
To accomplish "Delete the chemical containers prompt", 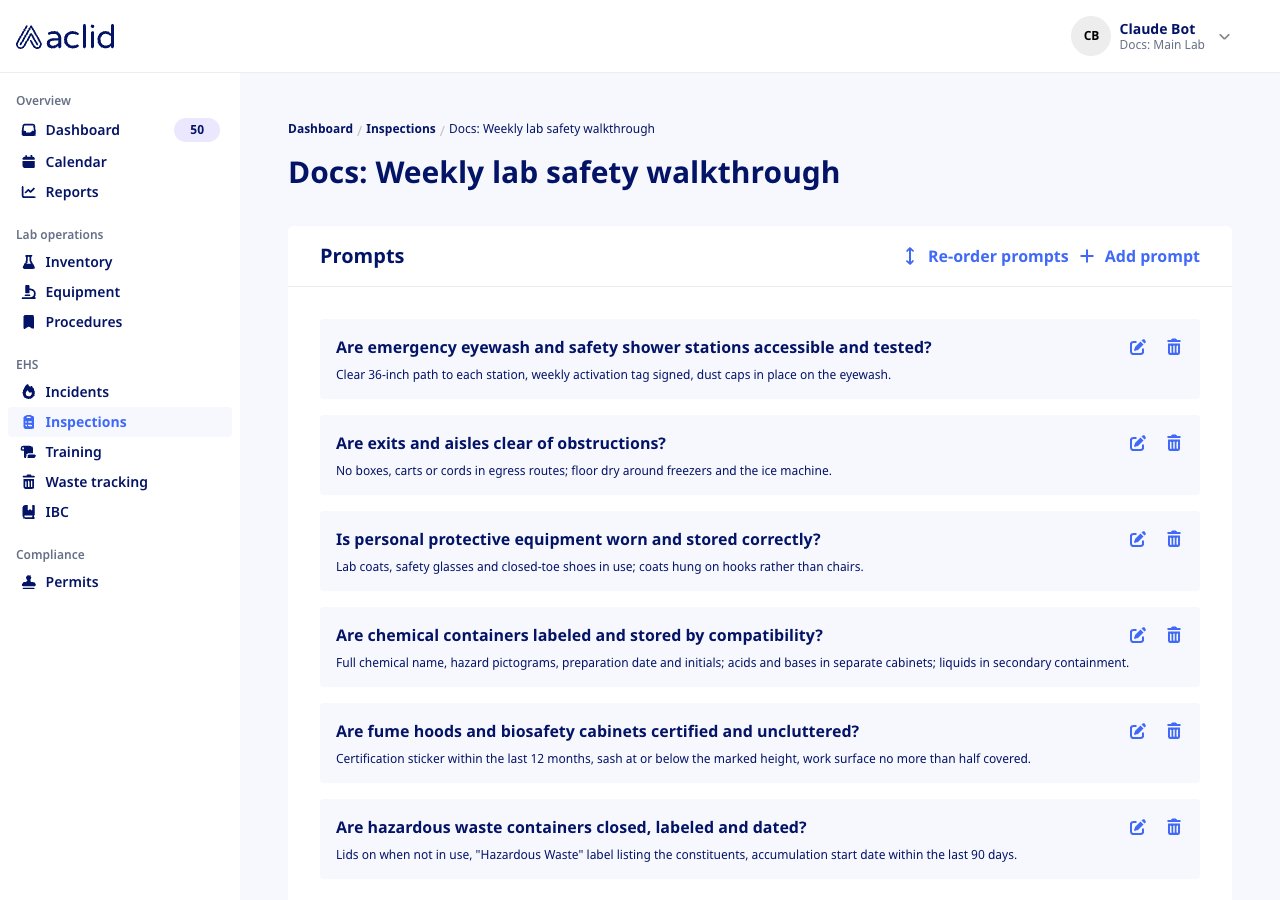I will (1174, 635).
